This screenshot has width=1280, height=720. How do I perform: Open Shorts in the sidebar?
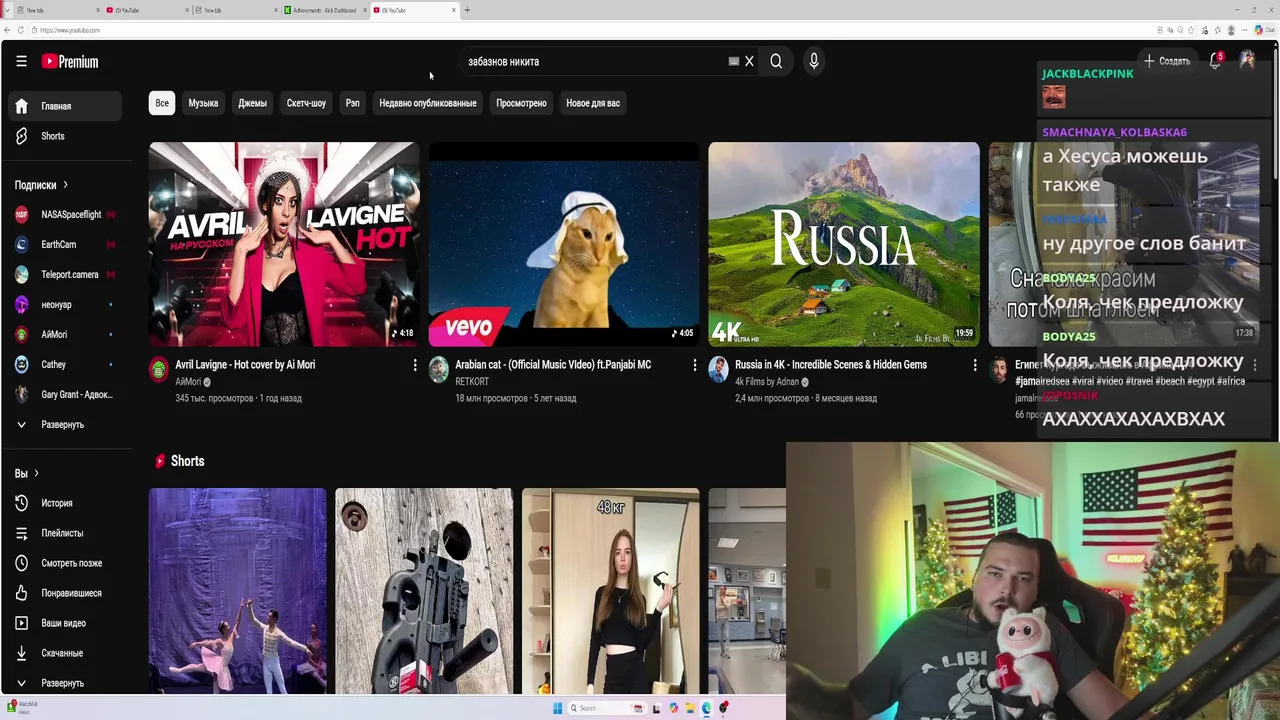[64, 136]
